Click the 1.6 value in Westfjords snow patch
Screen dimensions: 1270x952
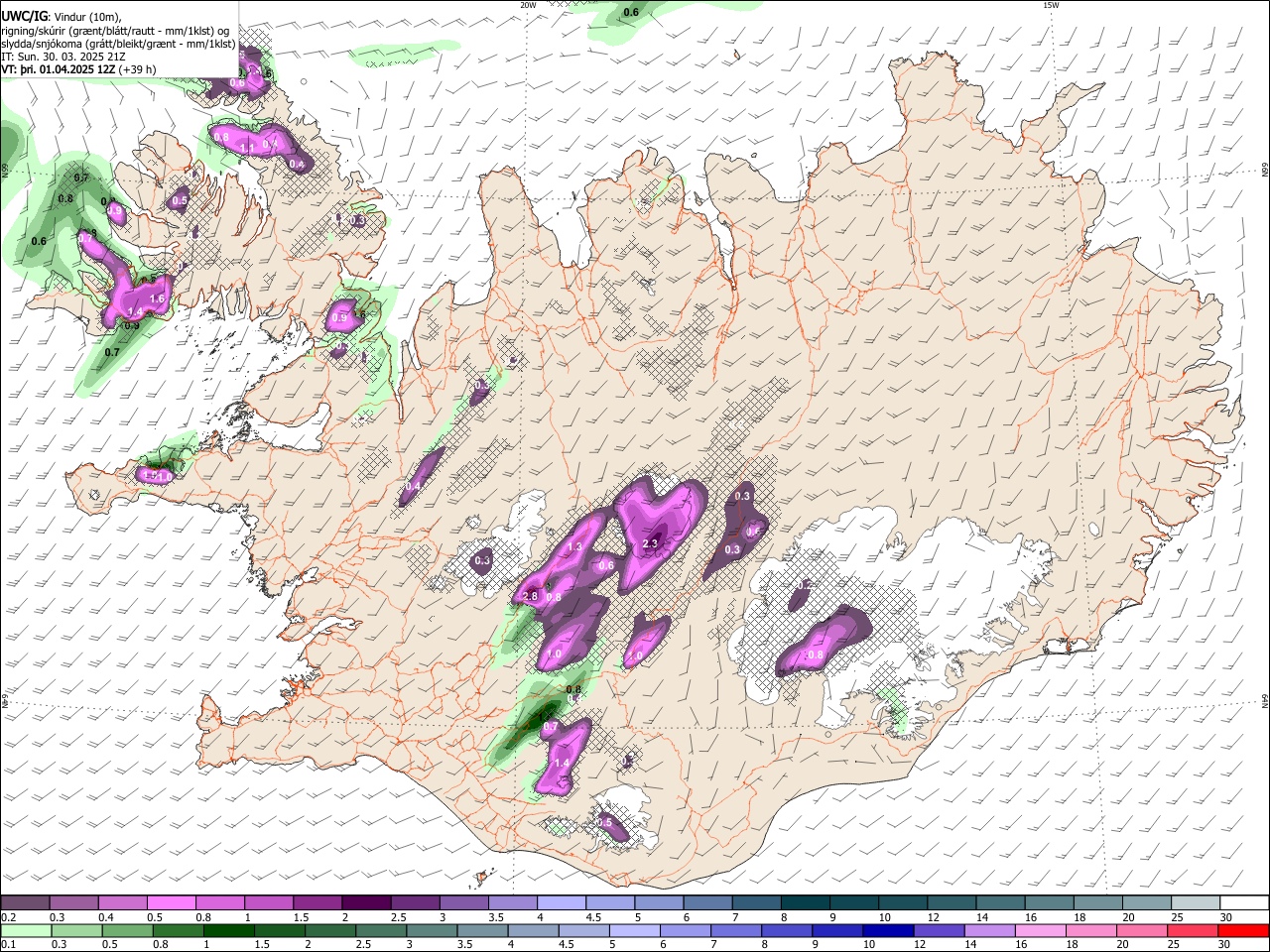157,298
